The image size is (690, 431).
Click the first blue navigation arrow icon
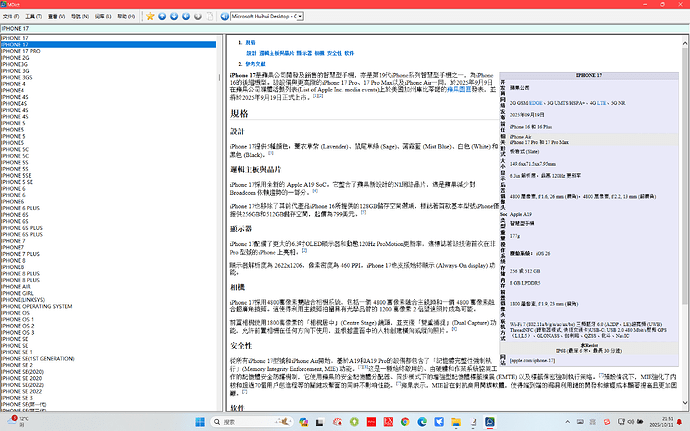pos(162,17)
